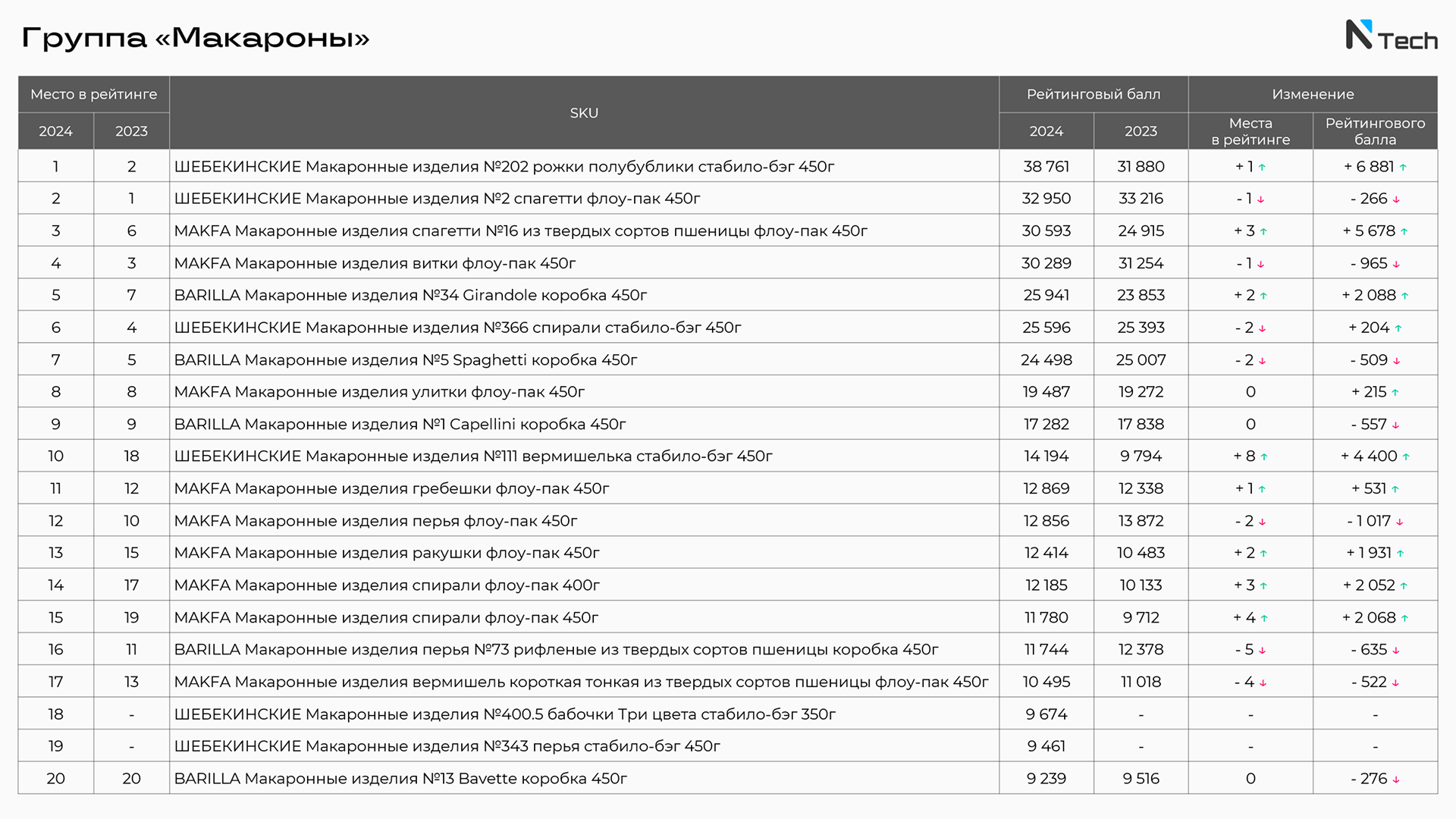Click the 11 018 score cell
This screenshot has height=819, width=1456.
point(1141,682)
